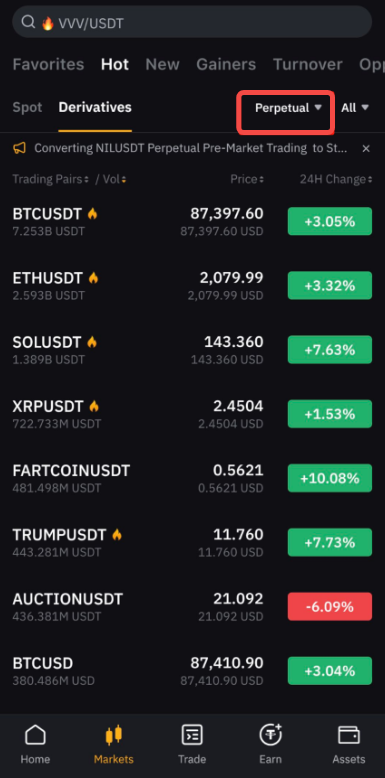Open the Trade icon in bottom bar
This screenshot has width=385, height=778.
[192, 735]
